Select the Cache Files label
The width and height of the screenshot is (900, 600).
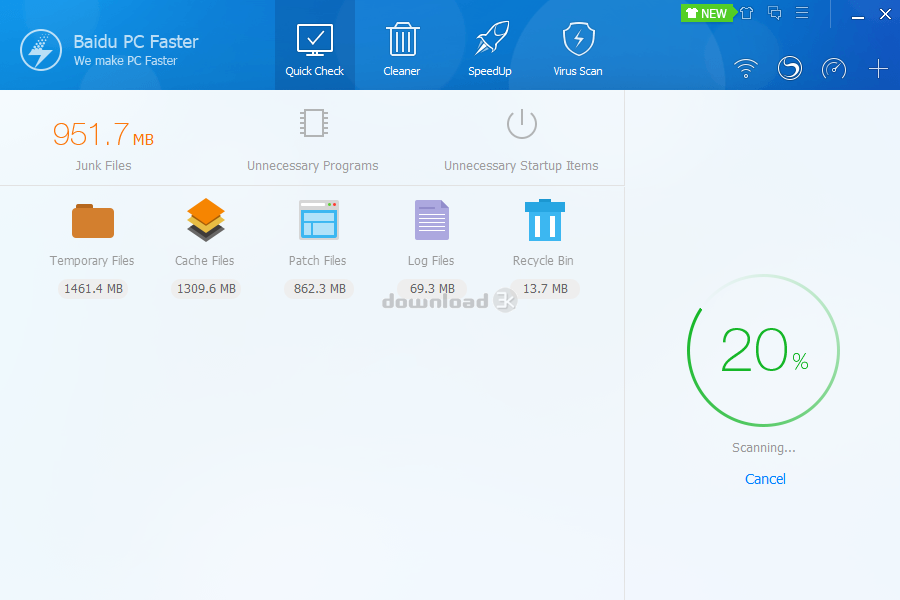(204, 261)
